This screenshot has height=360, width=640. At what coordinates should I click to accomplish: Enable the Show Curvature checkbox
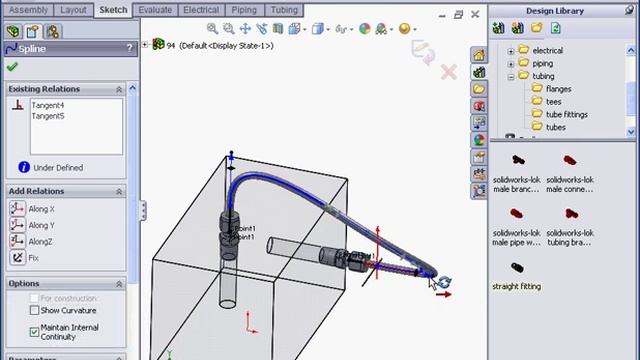34,311
